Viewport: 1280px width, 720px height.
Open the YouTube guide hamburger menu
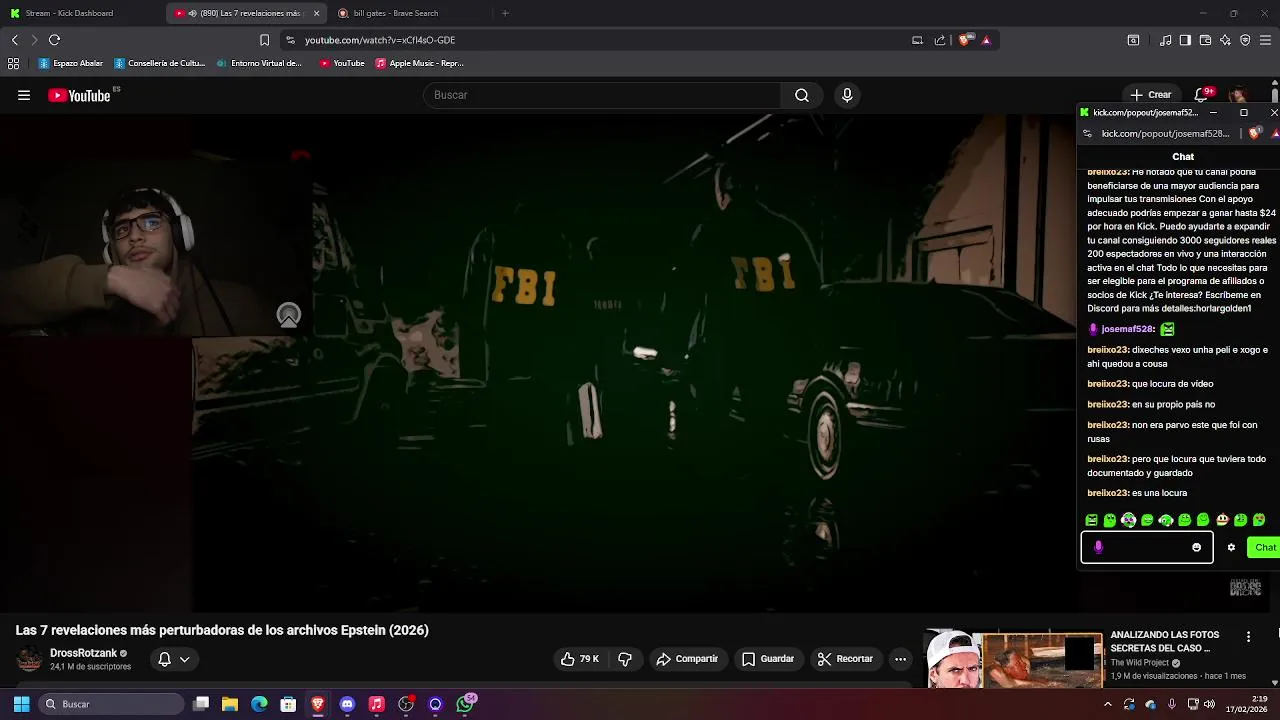(x=24, y=95)
